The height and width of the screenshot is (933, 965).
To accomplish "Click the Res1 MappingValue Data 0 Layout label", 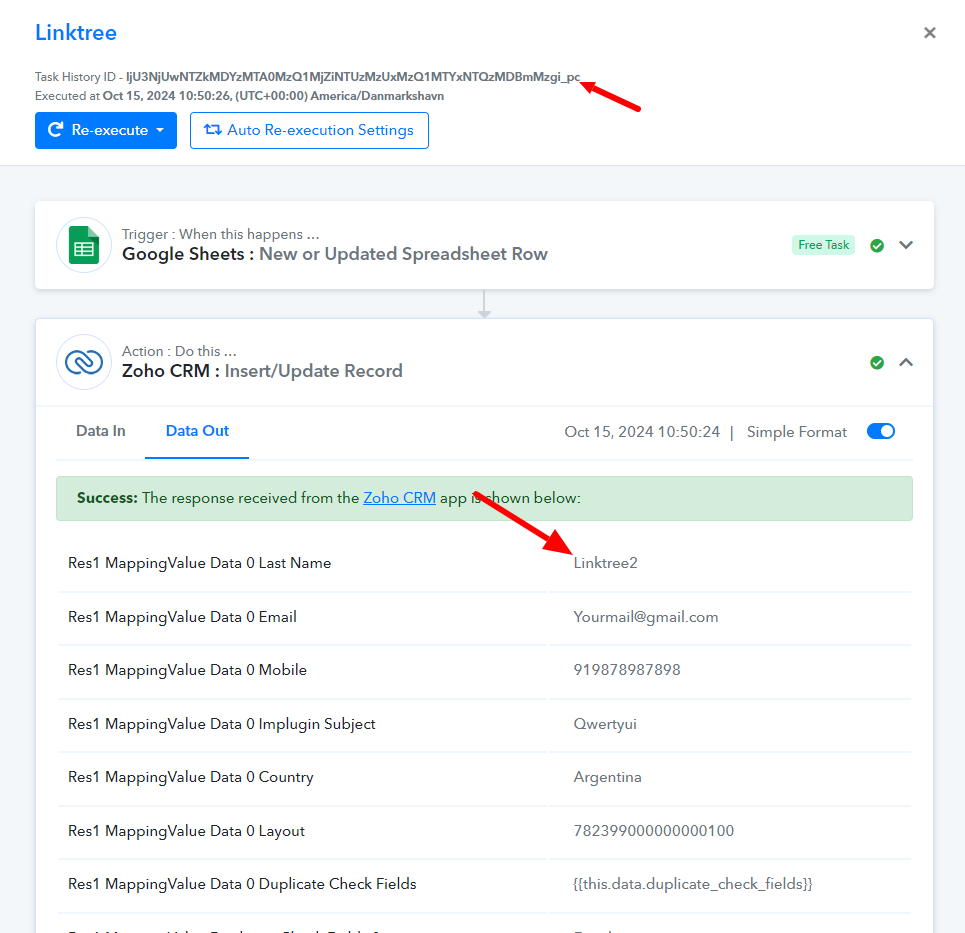I will pos(186,831).
